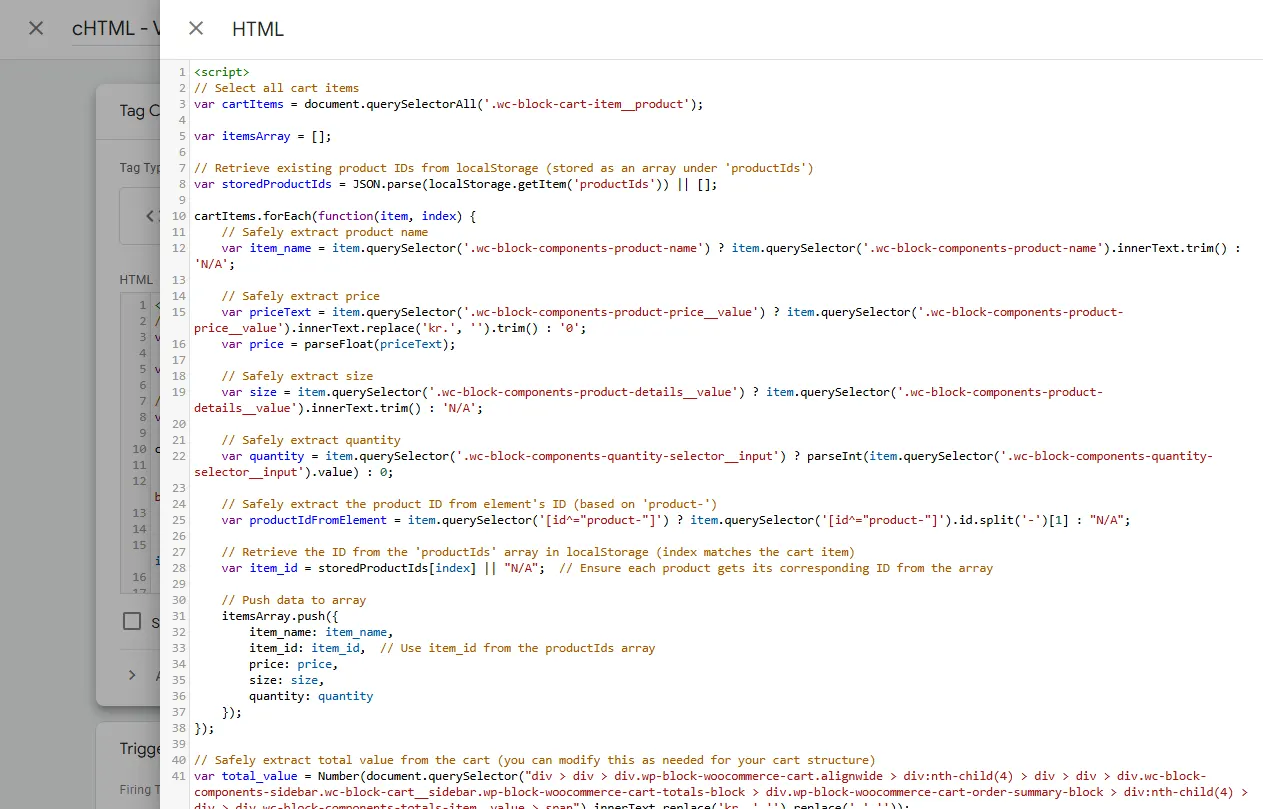The height and width of the screenshot is (809, 1263).
Task: Click the 'cartItems.forEach(function' line
Action: (x=335, y=216)
